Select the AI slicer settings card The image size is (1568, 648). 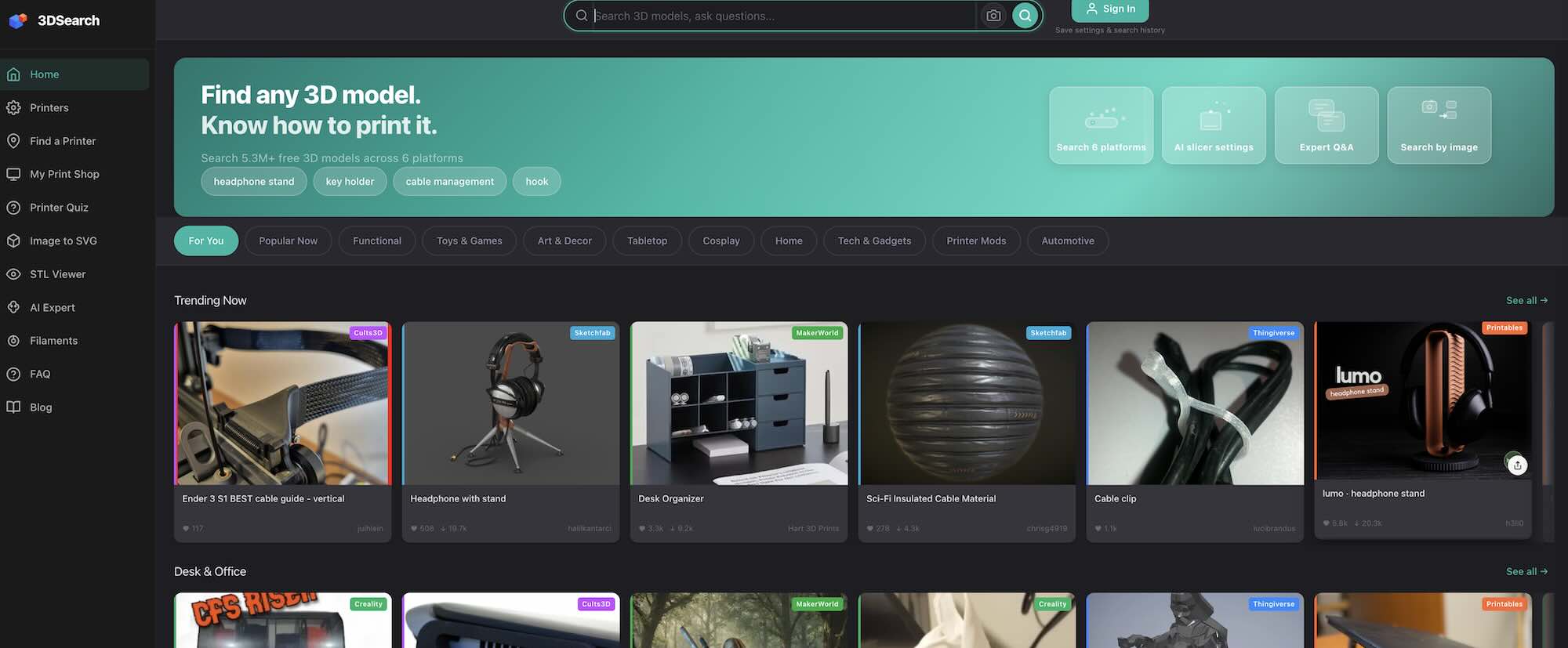(1213, 125)
